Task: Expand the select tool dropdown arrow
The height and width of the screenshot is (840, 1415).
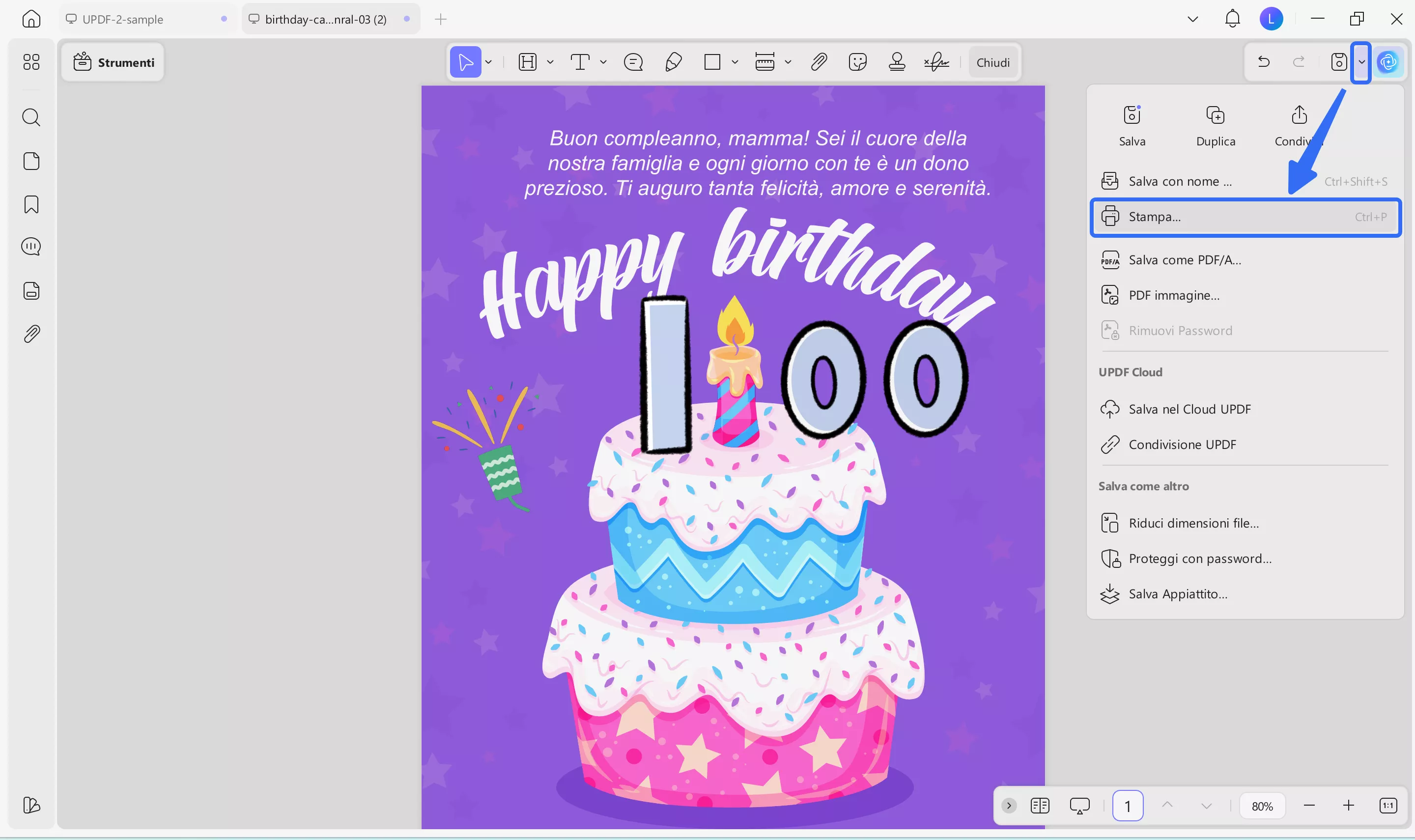Action: 488,62
